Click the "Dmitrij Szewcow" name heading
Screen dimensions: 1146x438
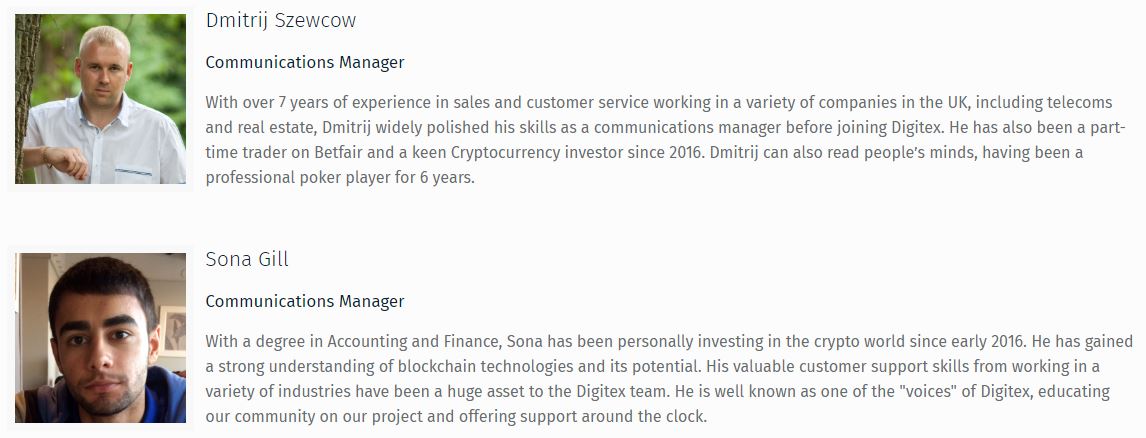coord(280,20)
